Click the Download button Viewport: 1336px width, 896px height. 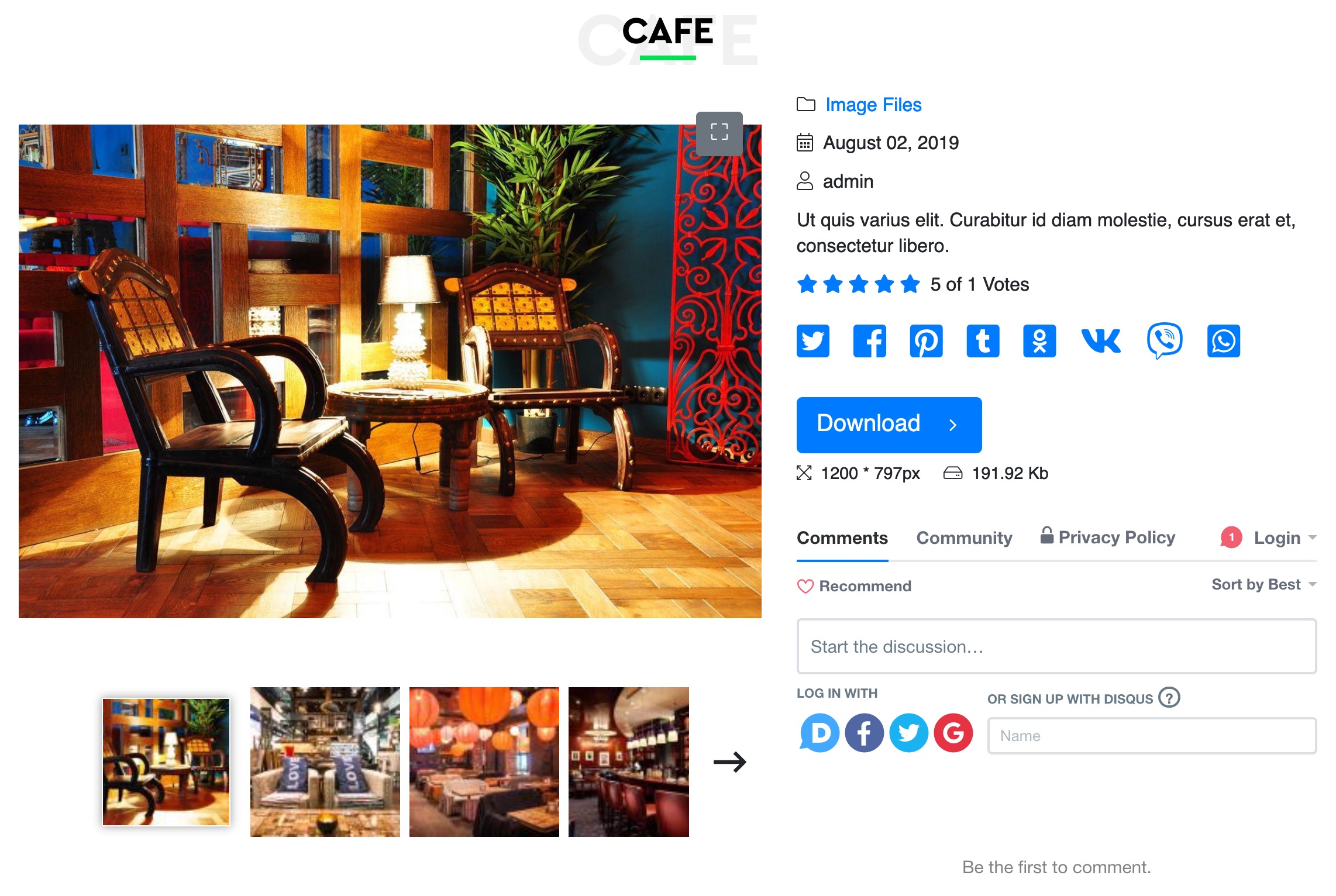coord(889,424)
